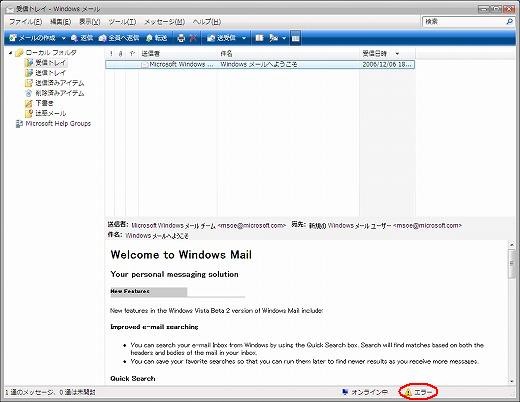Click the Find icon in the toolbar
The height and width of the screenshot is (402, 520).
point(274,38)
